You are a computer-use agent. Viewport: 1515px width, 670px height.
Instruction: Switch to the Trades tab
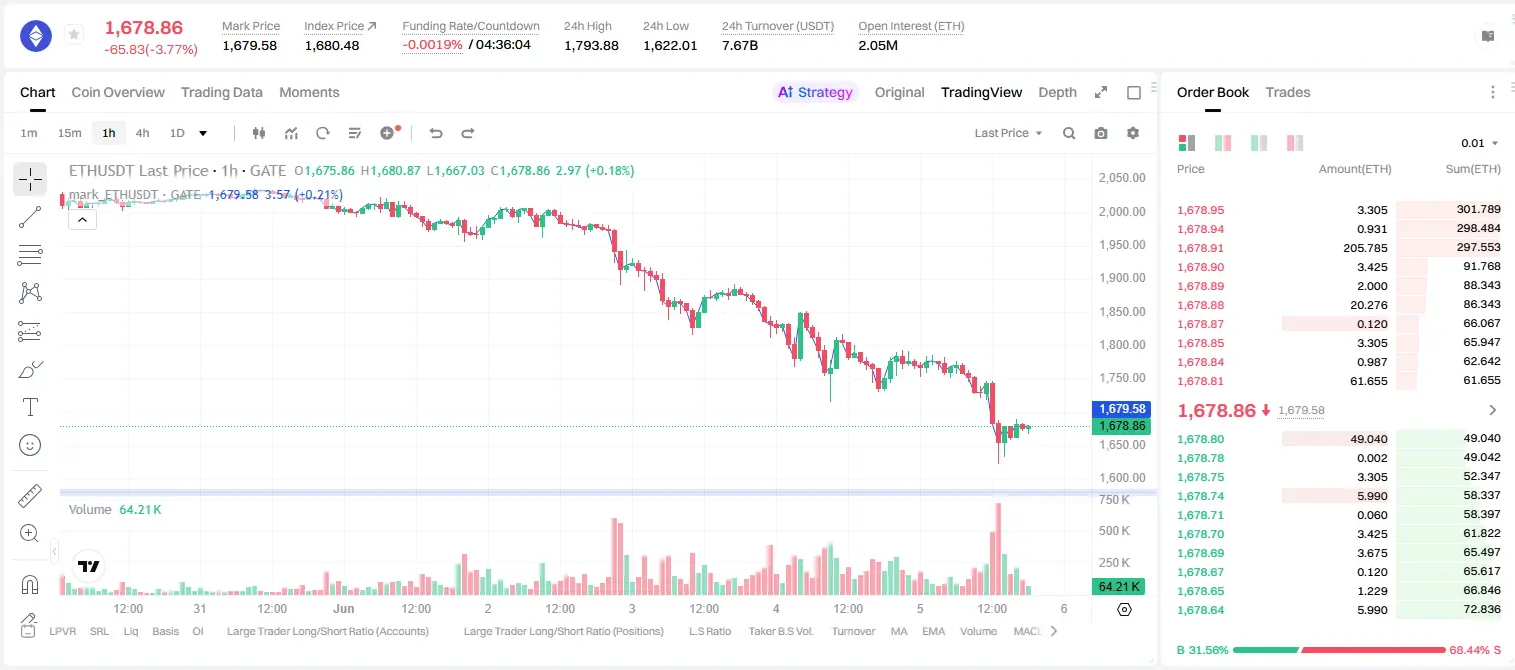tap(1288, 92)
